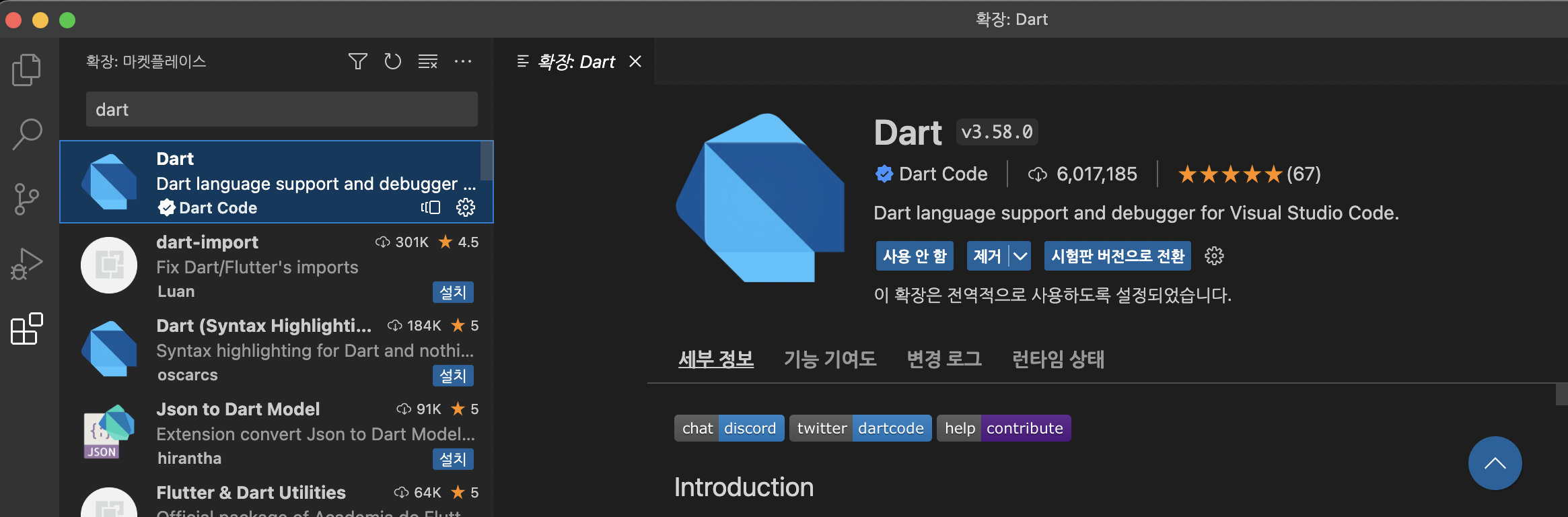Select Flutter & Dart Utilities row
1568x517 pixels.
(277, 495)
